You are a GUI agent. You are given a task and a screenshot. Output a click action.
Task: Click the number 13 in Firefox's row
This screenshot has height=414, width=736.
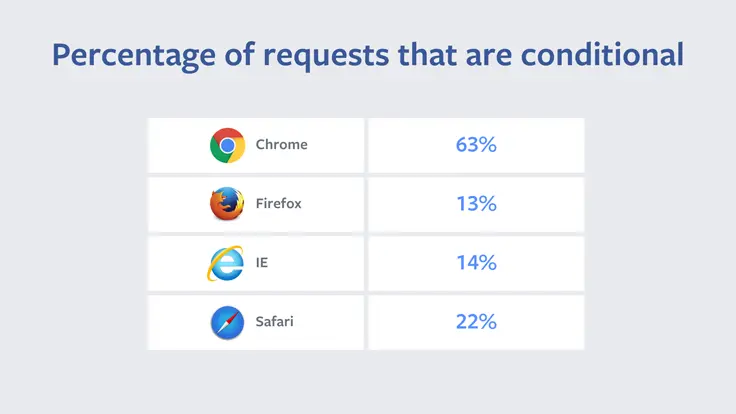tap(466, 204)
